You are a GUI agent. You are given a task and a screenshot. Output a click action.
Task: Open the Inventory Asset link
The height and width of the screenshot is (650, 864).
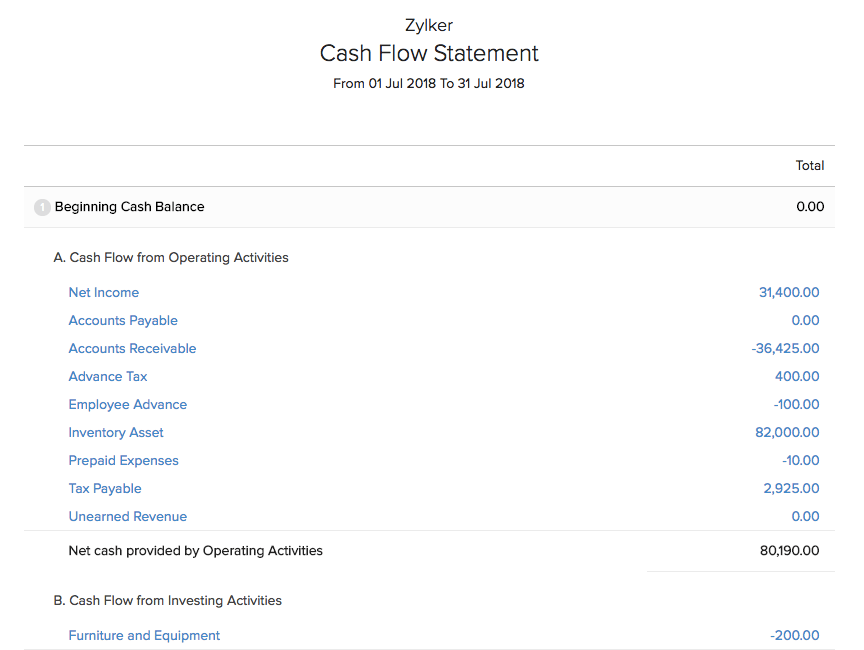(116, 433)
